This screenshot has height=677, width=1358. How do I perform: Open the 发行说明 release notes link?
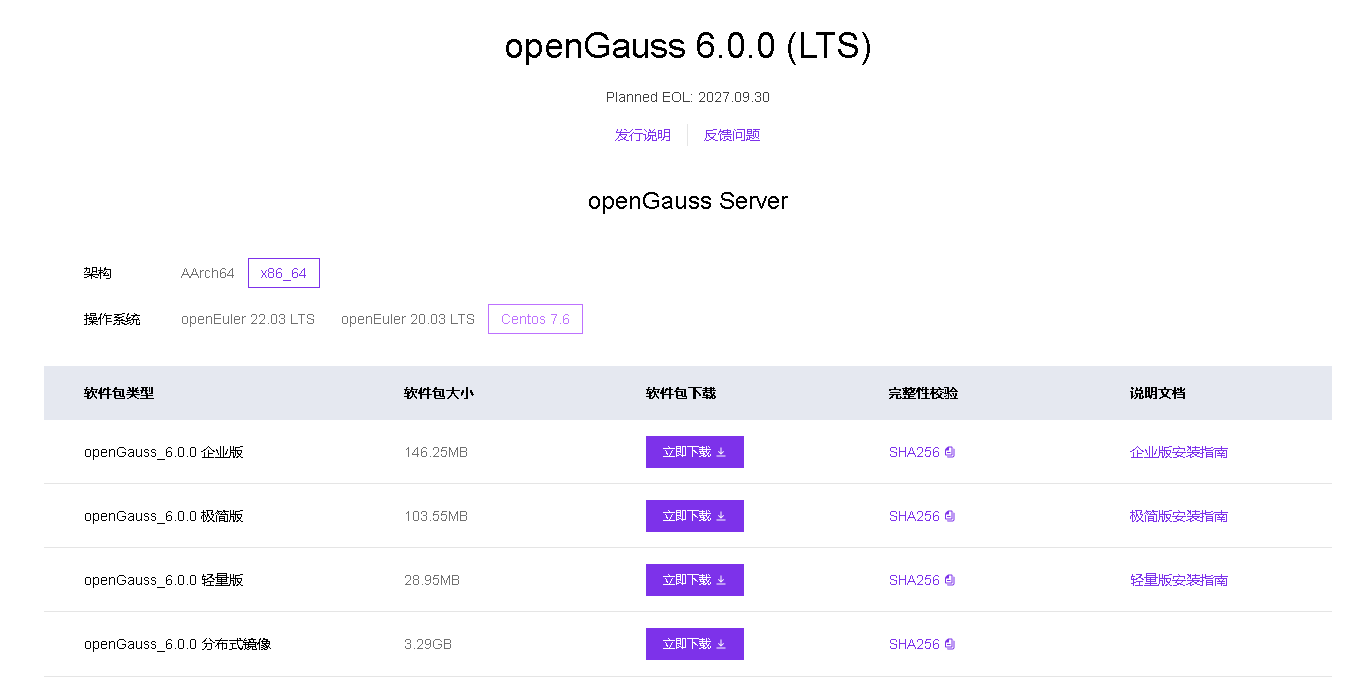tap(643, 135)
